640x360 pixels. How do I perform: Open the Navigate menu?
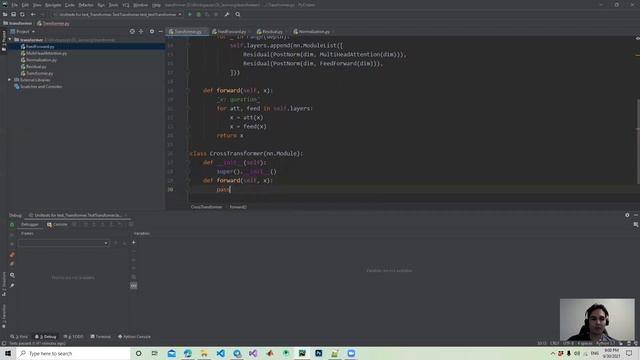click(x=53, y=5)
